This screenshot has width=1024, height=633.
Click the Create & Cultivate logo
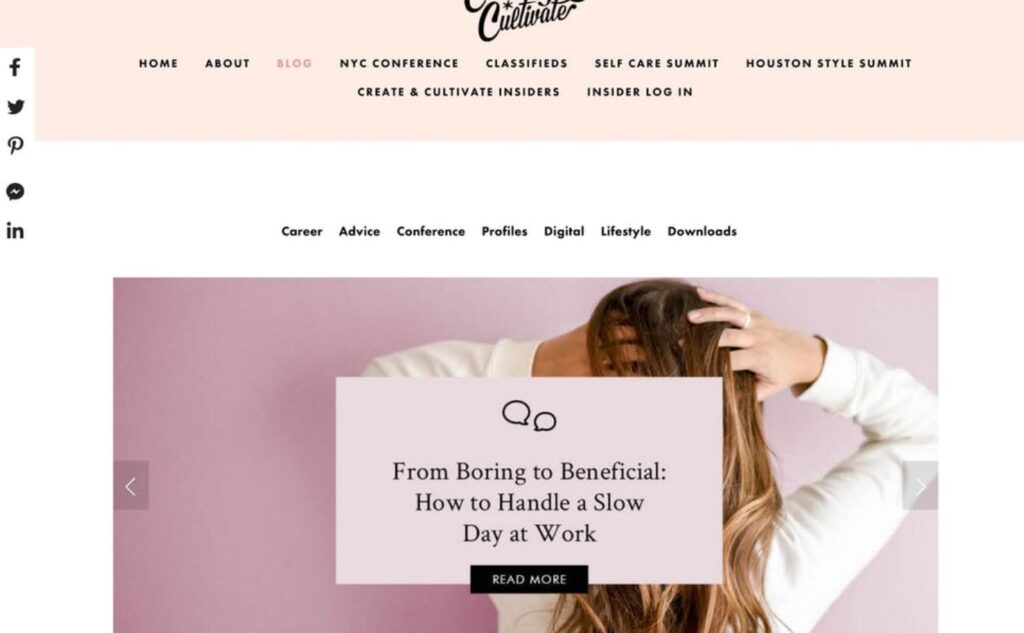522,20
